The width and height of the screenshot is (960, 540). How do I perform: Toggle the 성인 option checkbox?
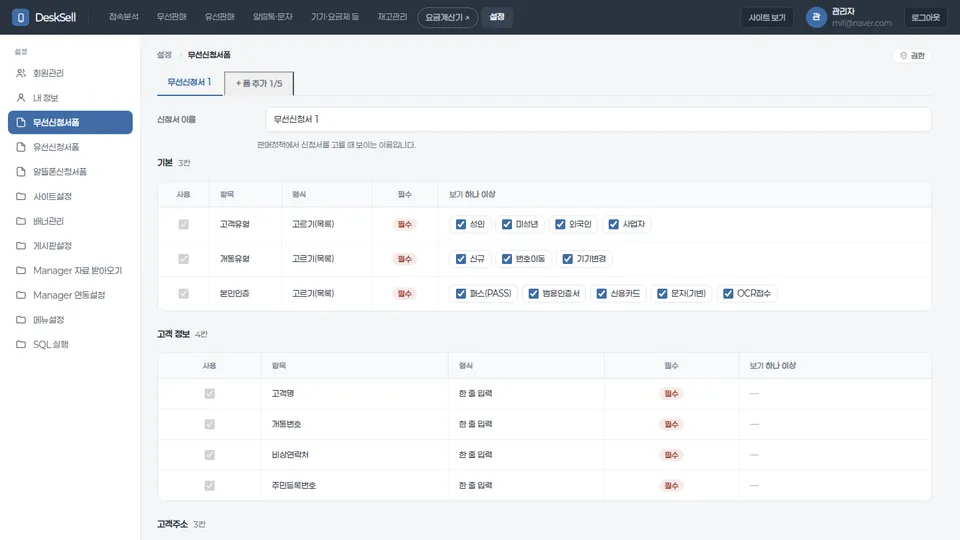click(x=461, y=224)
